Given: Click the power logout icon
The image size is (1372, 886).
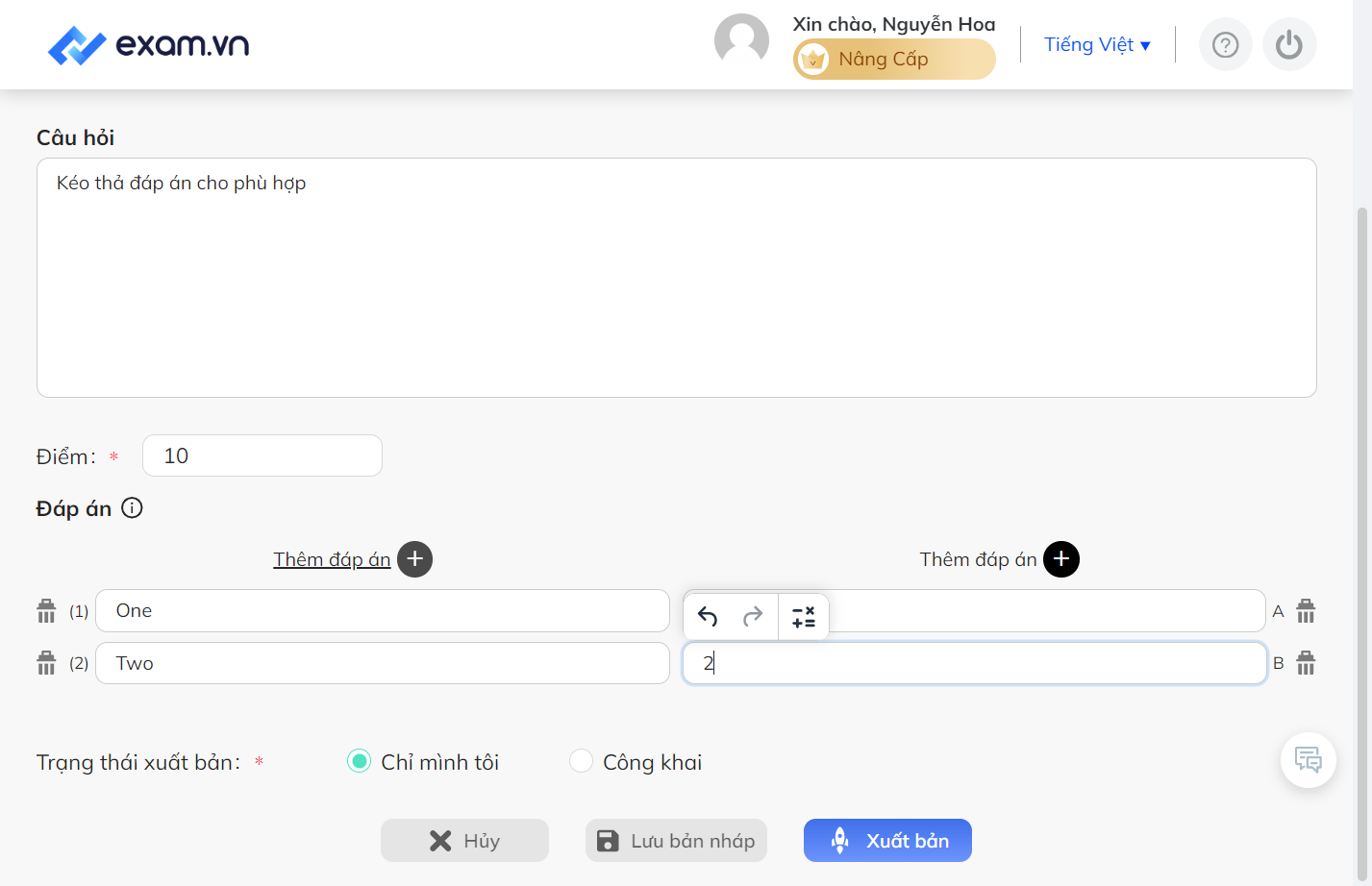Looking at the screenshot, I should pyautogui.click(x=1289, y=44).
